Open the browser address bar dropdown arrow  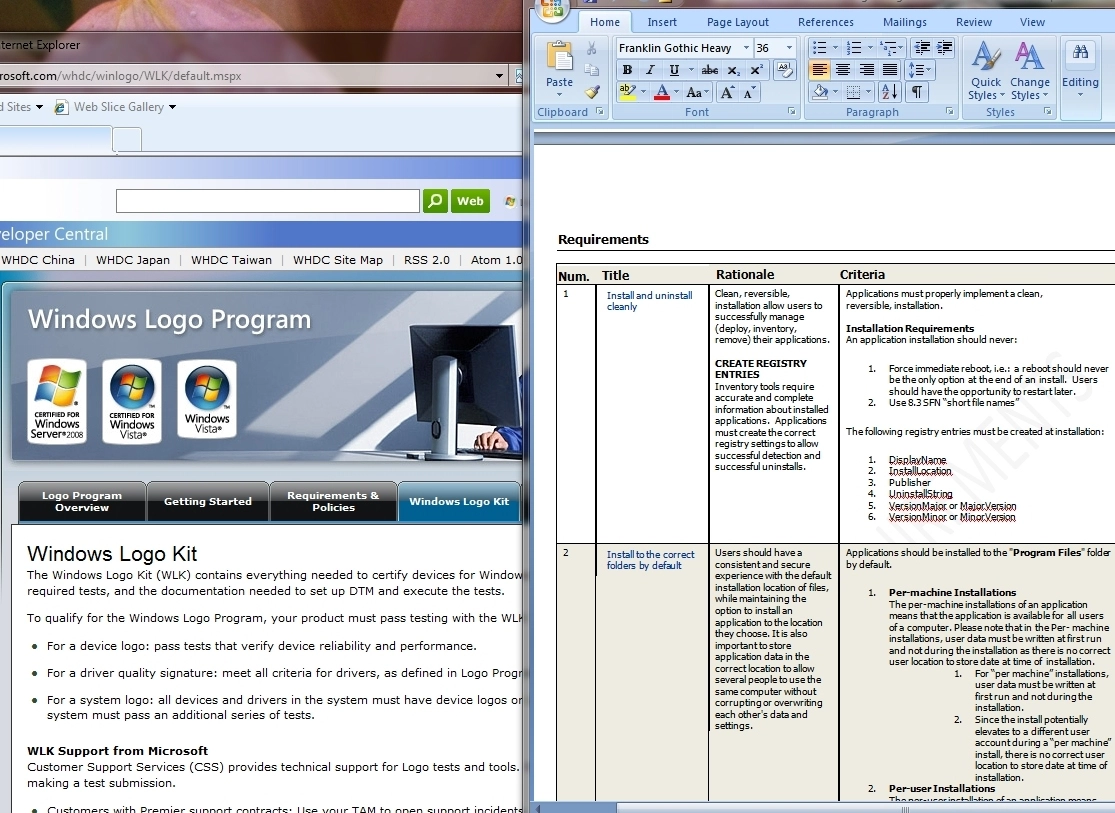500,75
